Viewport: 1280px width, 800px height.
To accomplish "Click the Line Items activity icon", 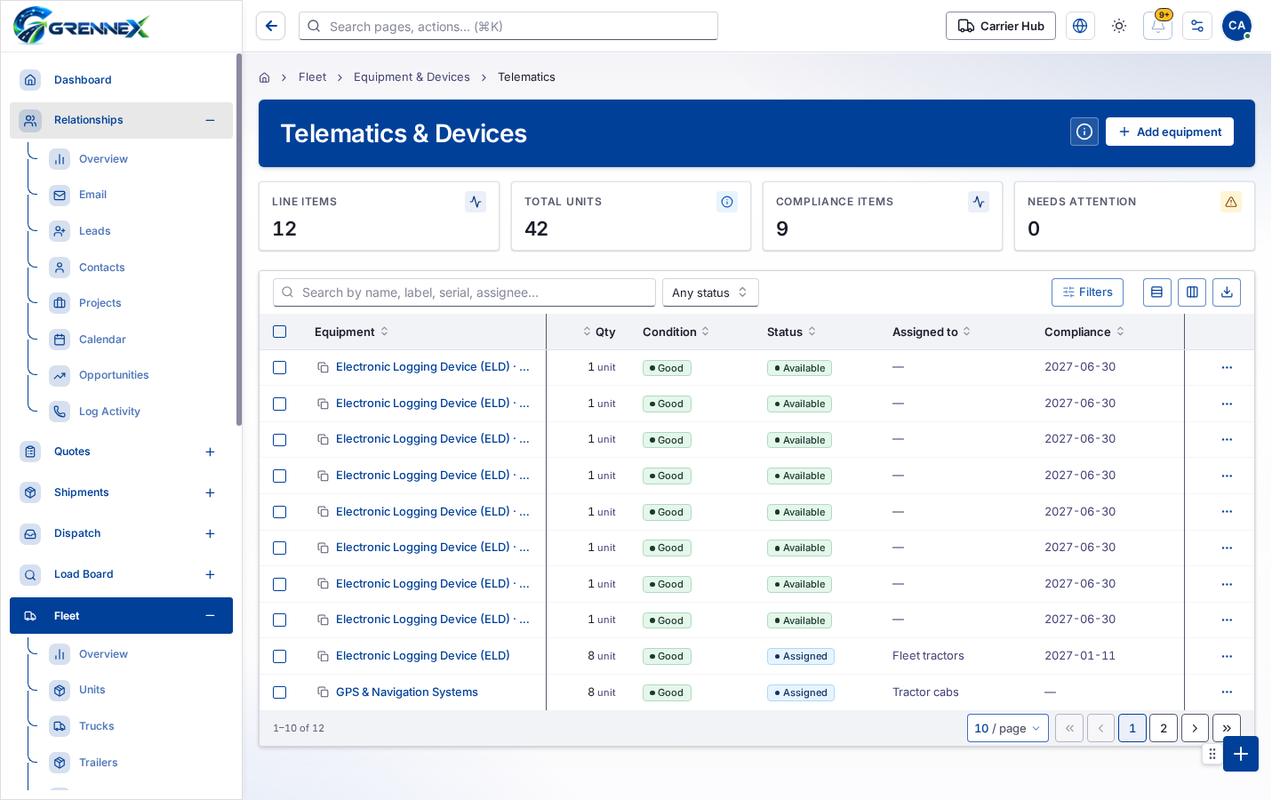I will click(x=476, y=202).
